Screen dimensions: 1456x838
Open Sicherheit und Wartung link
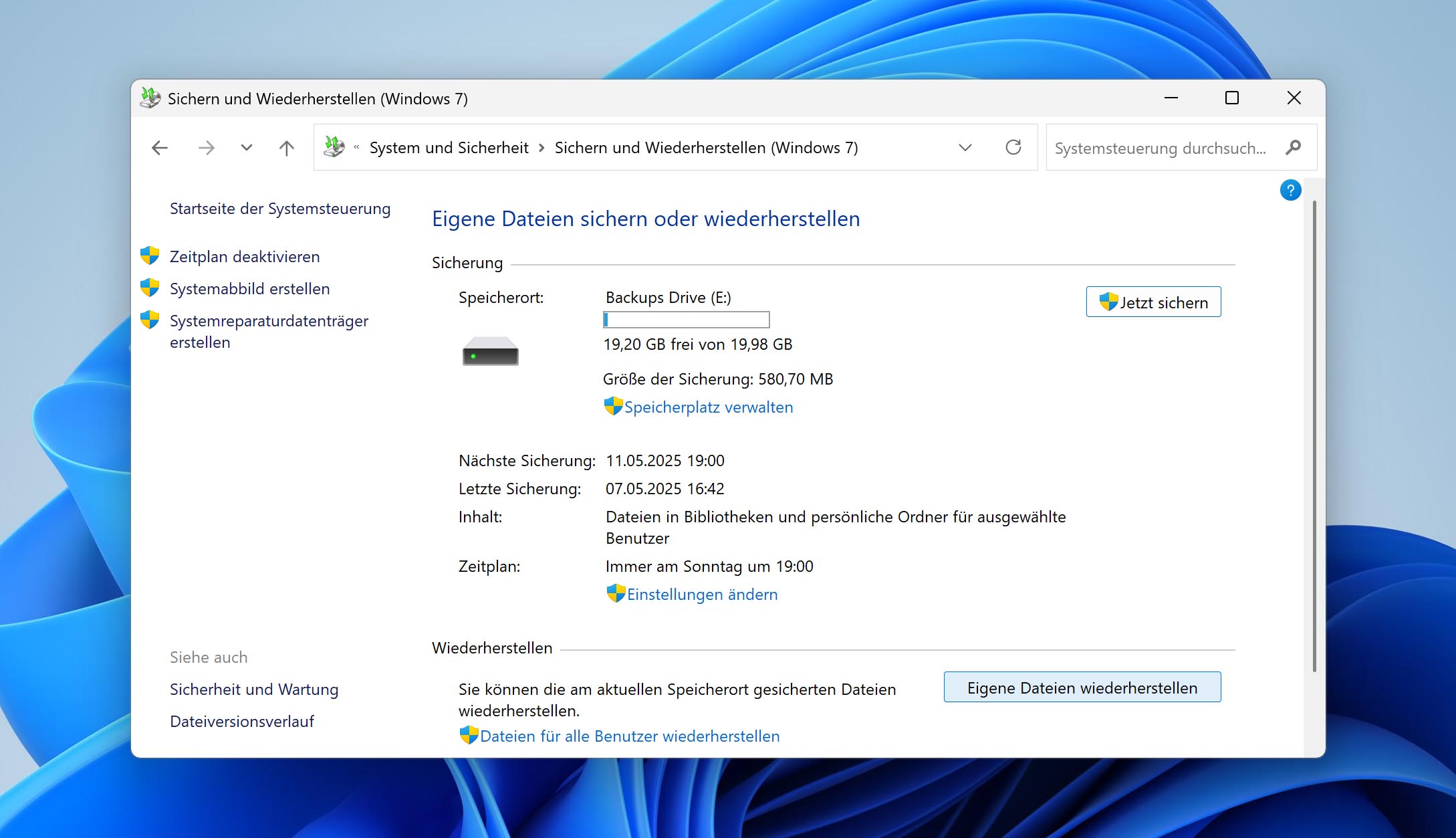tap(254, 690)
